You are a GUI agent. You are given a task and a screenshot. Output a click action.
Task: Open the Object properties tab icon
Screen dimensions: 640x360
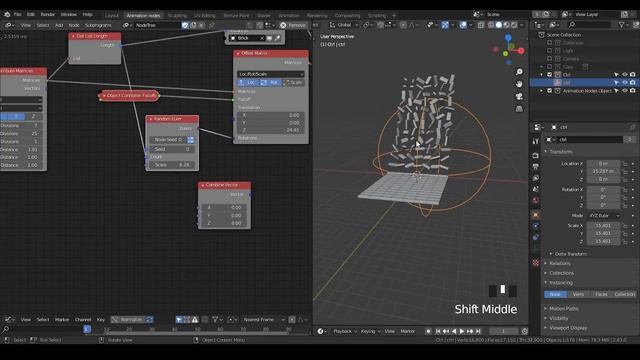[536, 215]
